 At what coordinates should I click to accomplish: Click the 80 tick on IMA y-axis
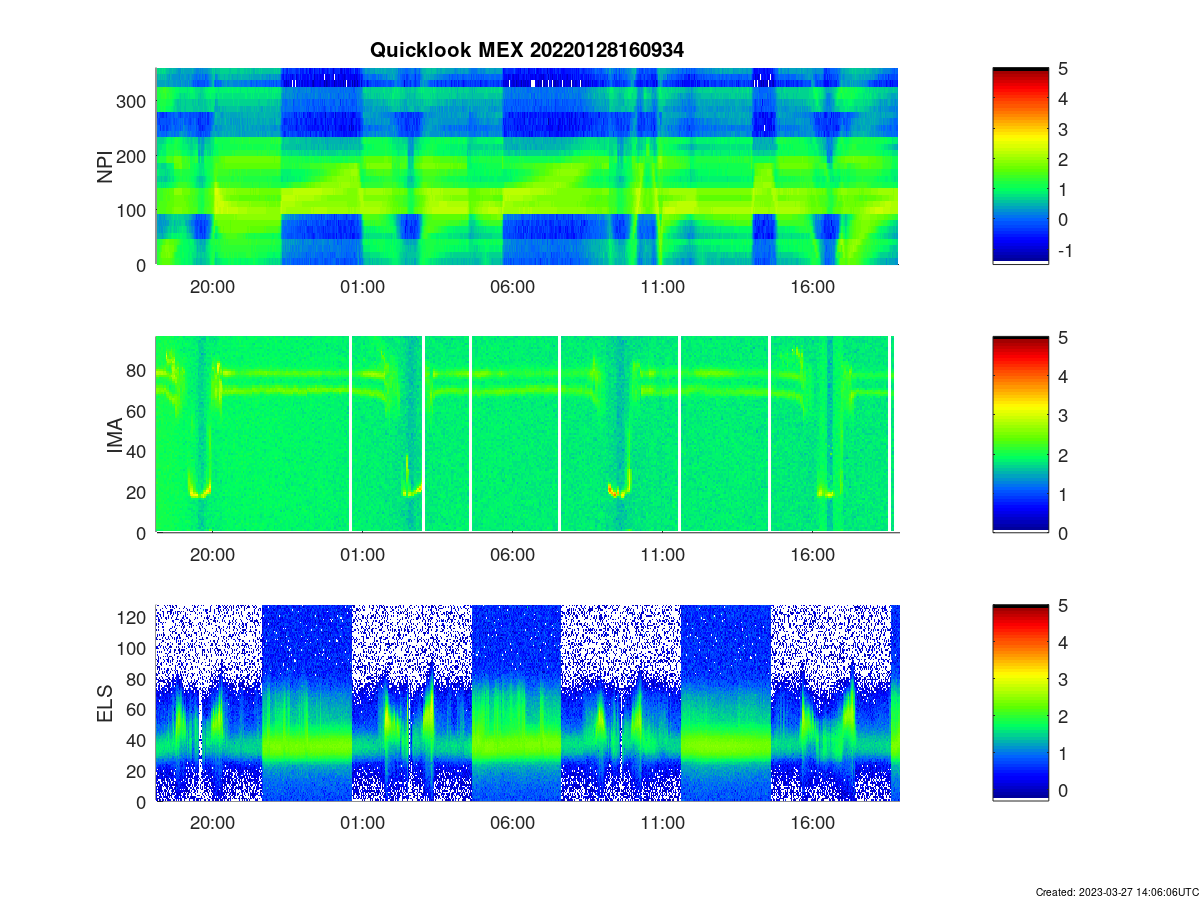pos(138,370)
